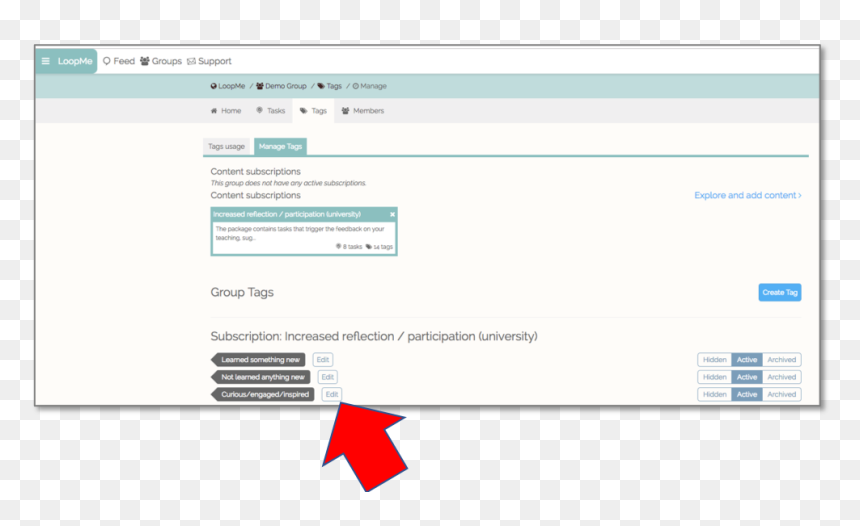Viewport: 860px width, 526px height.
Task: Click the Subscription: Increased reflection heading
Action: click(x=374, y=336)
